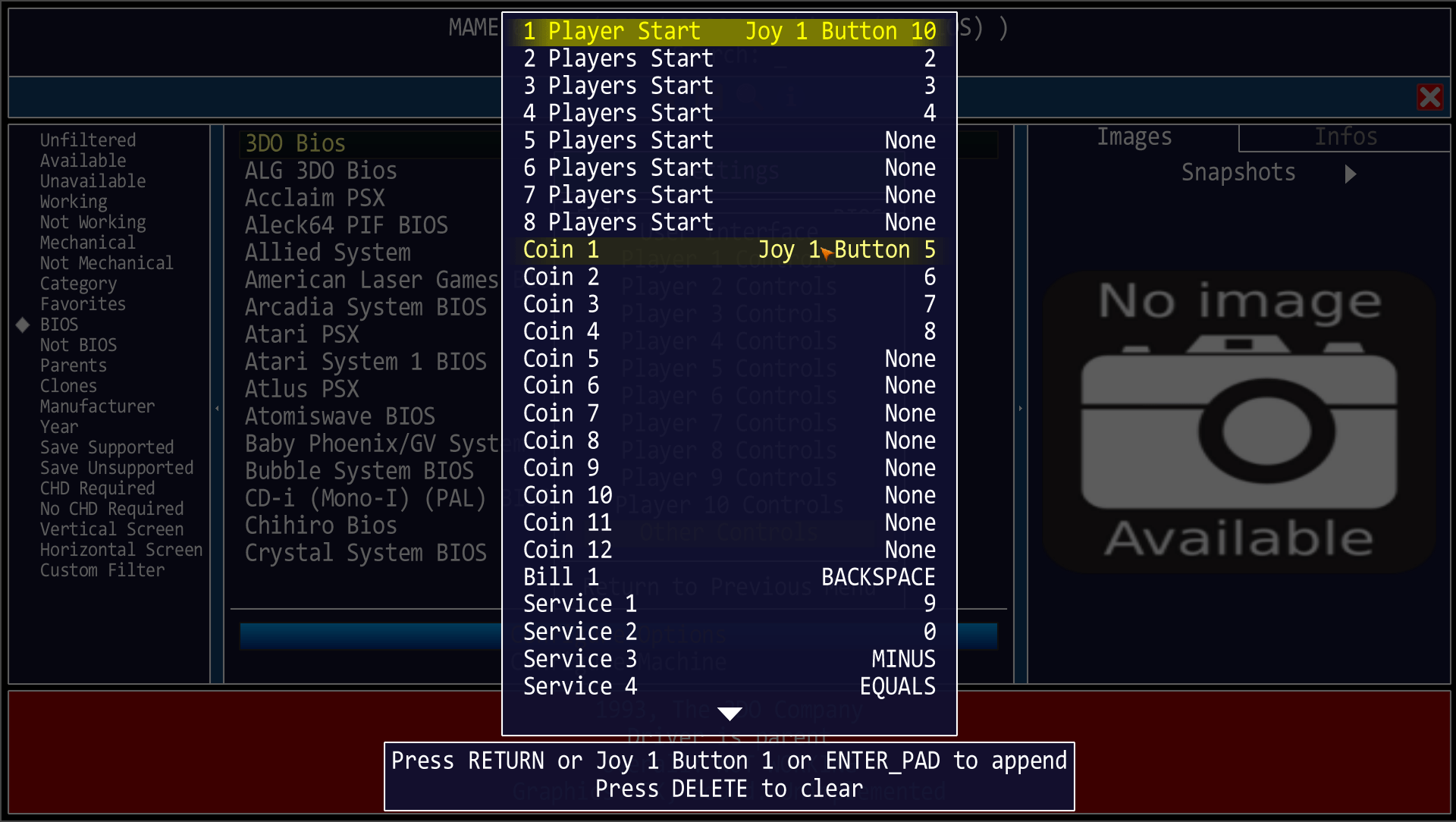Choose the Unfiltered filter
This screenshot has height=822, width=1456.
point(88,140)
